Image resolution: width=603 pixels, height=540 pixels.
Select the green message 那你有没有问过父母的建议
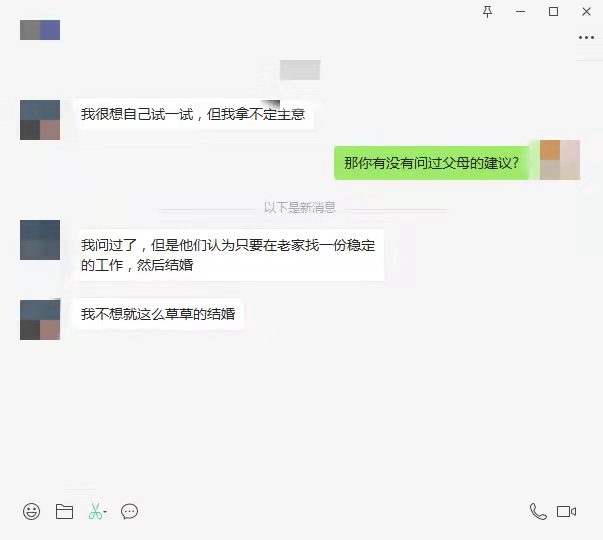pos(431,163)
